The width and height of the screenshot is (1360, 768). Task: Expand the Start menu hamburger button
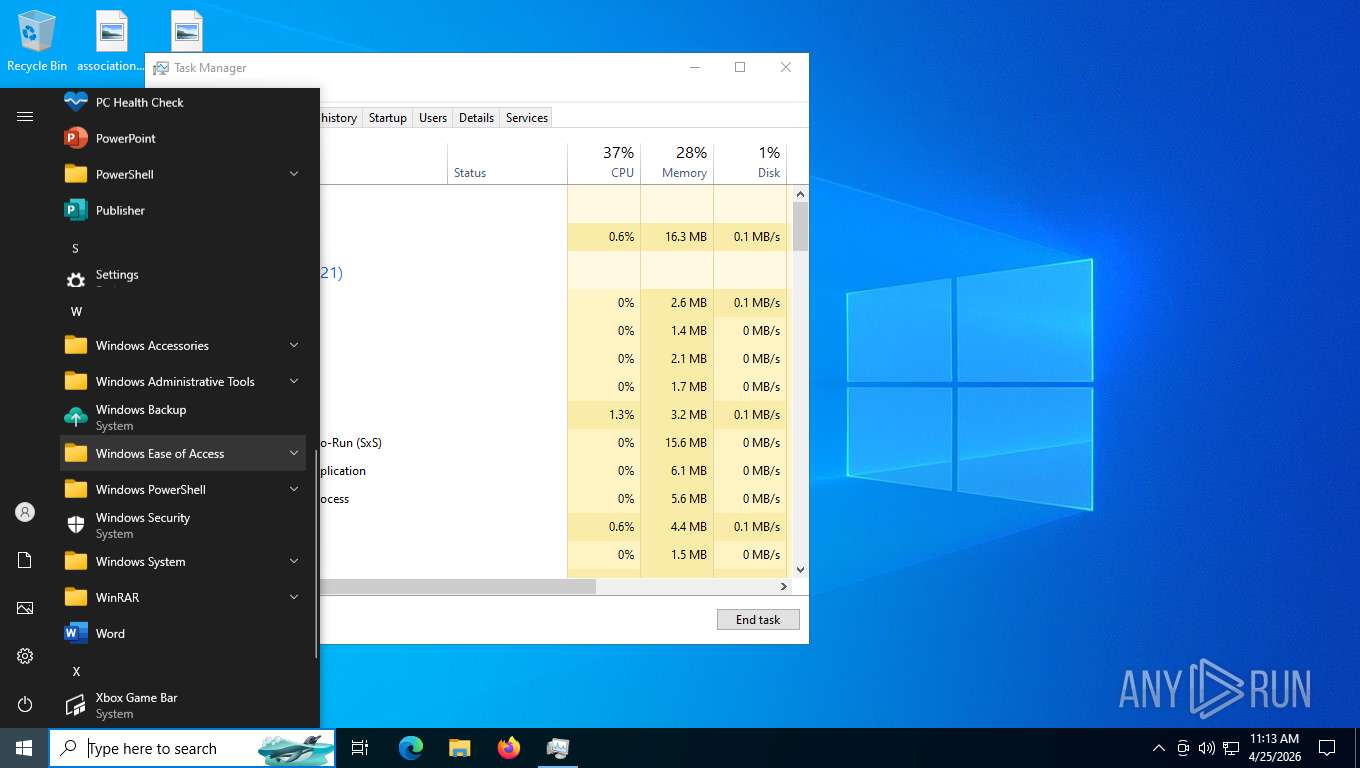pyautogui.click(x=25, y=116)
